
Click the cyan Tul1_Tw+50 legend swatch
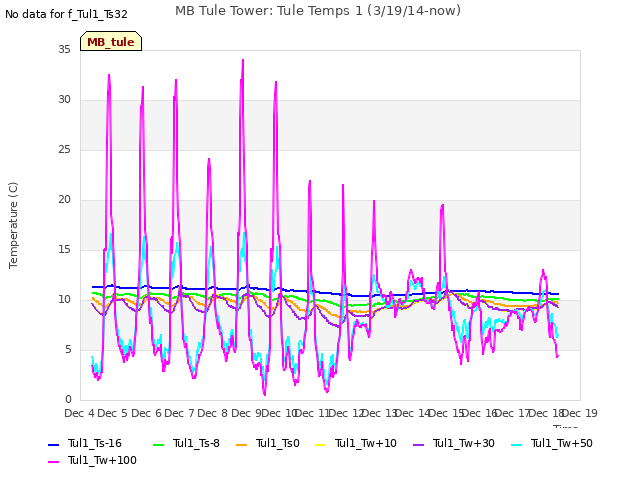(x=517, y=444)
